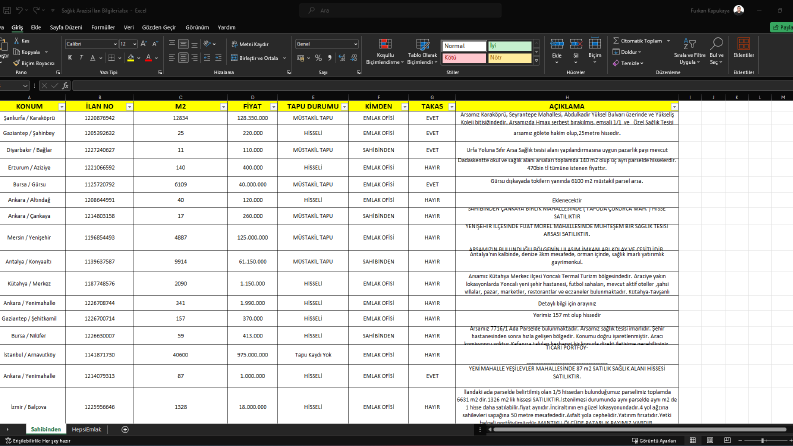This screenshot has width=793, height=446.
Task: Toggle middle vertical alignment
Action: tap(183, 44)
